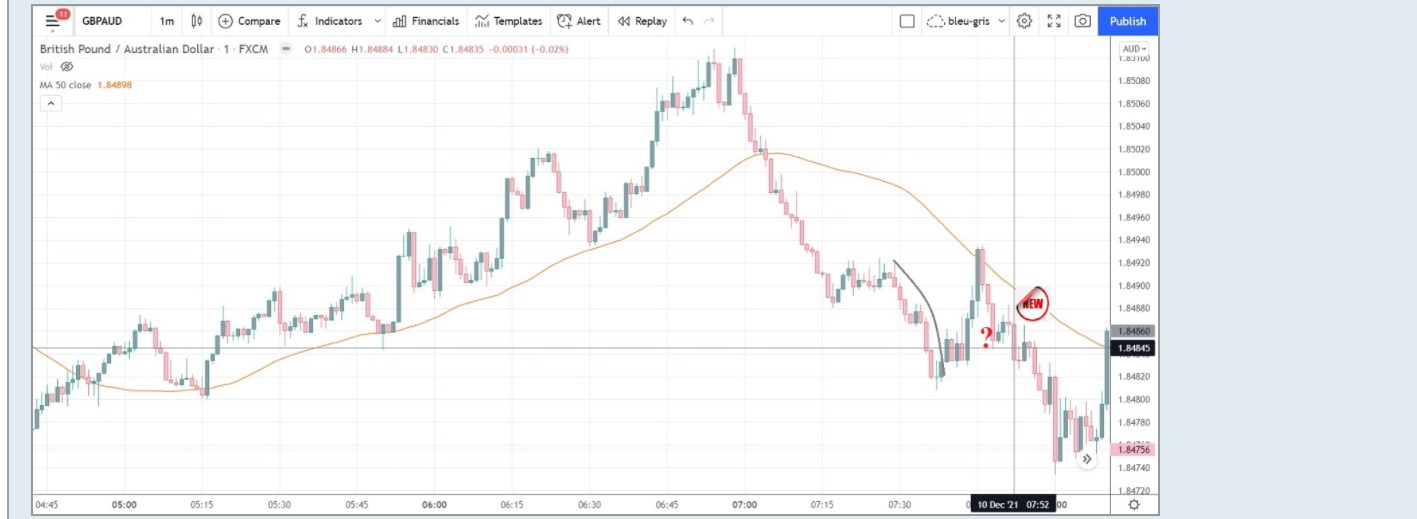The image size is (1417, 519).
Task: Open the Templates menu
Action: coord(508,21)
